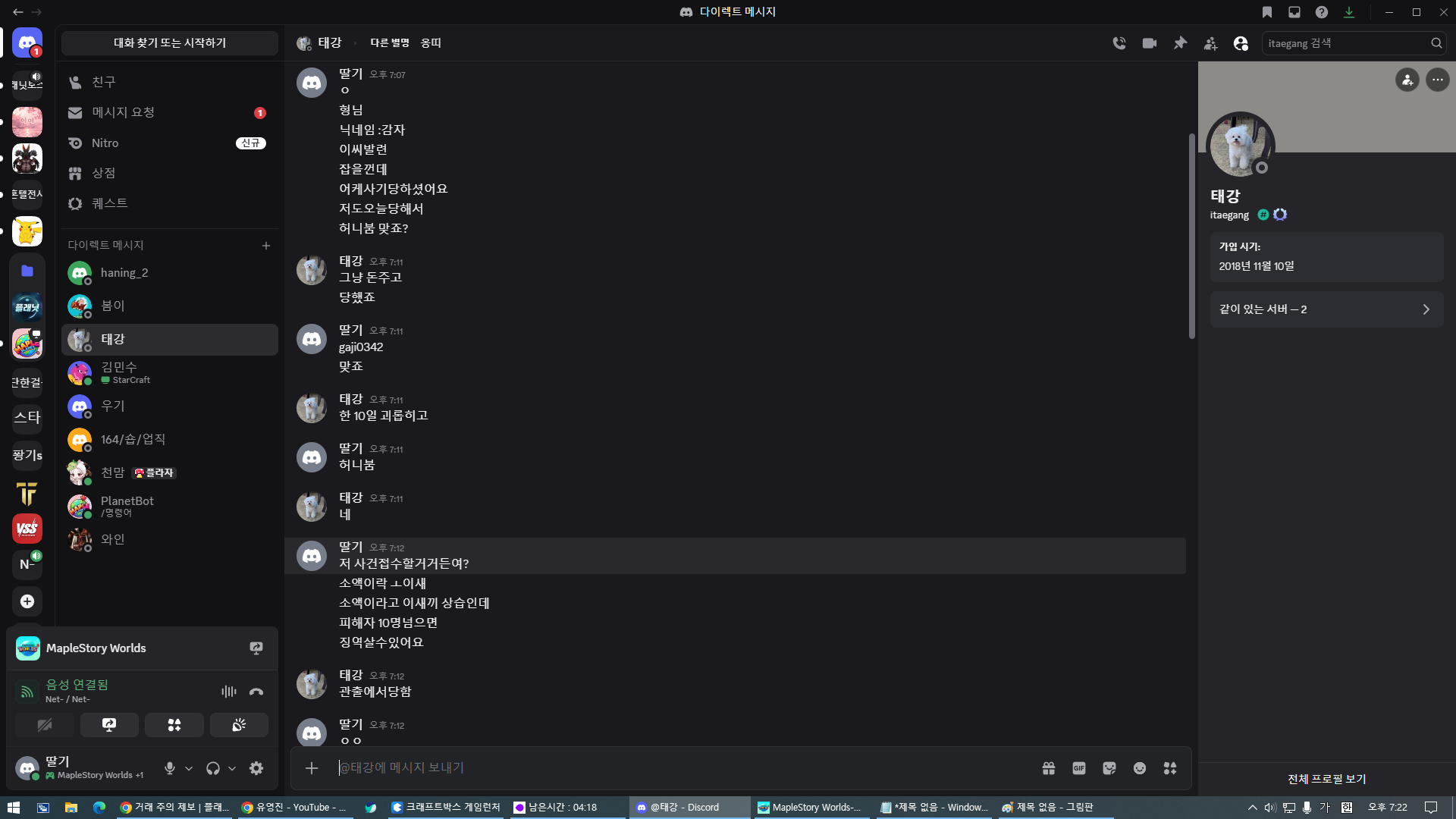Image resolution: width=1456 pixels, height=819 pixels.
Task: Click the add friend icon in profile panel
Action: point(1407,80)
